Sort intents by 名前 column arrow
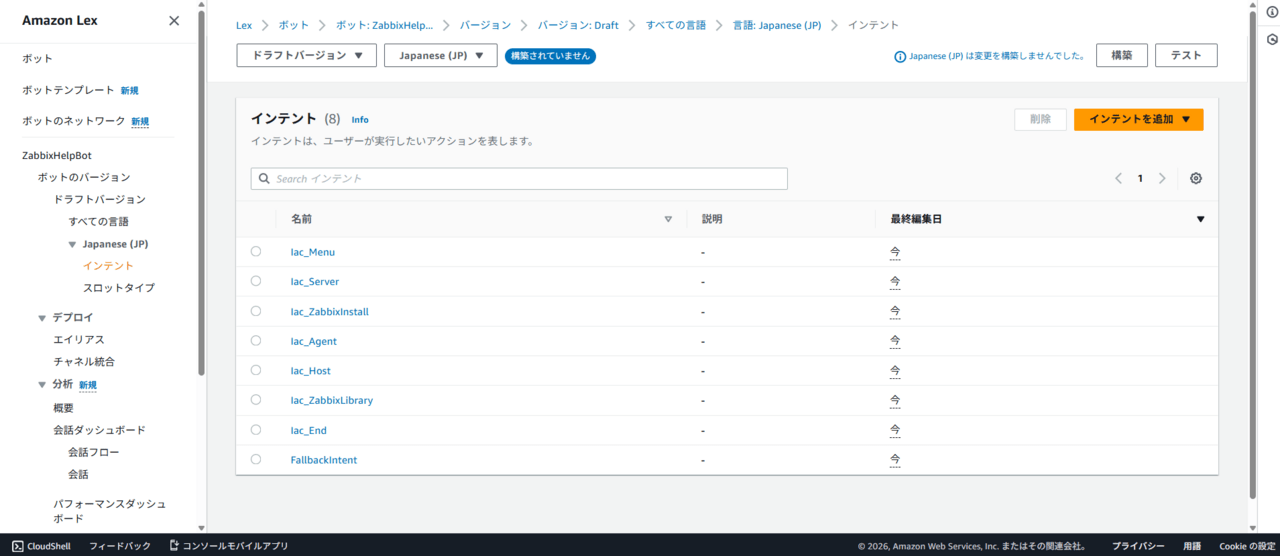This screenshot has width=1280, height=556. (x=668, y=219)
